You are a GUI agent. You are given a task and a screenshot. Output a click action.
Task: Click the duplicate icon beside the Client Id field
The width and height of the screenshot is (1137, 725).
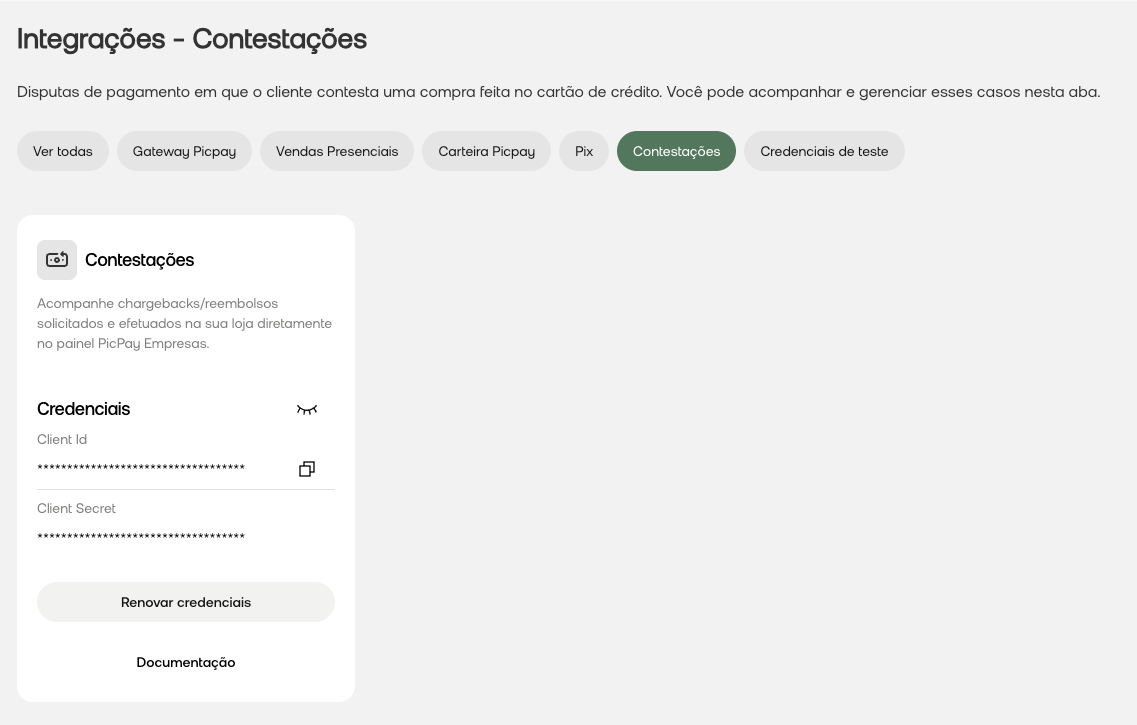pyautogui.click(x=307, y=468)
